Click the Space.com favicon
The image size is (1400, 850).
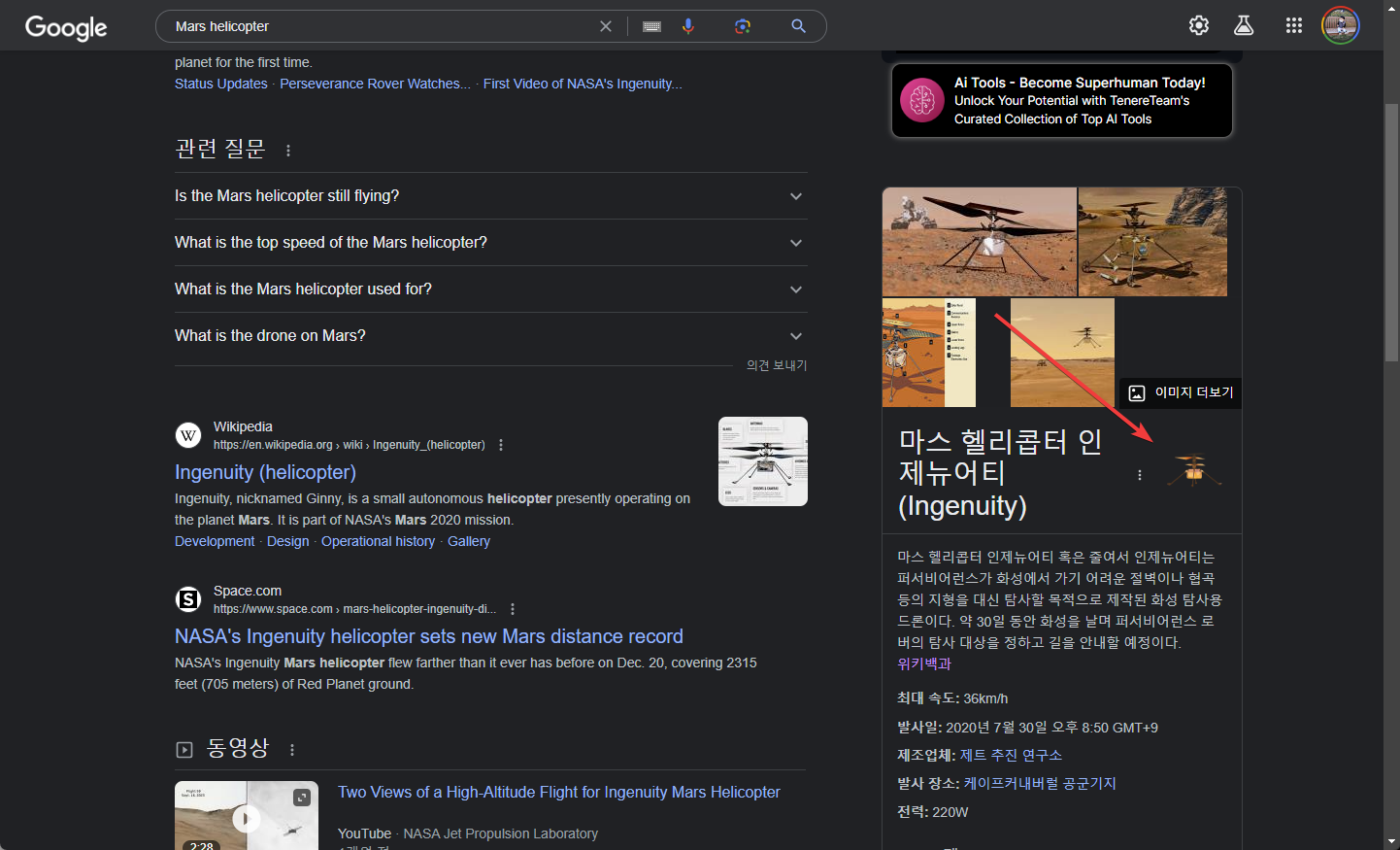pos(188,599)
